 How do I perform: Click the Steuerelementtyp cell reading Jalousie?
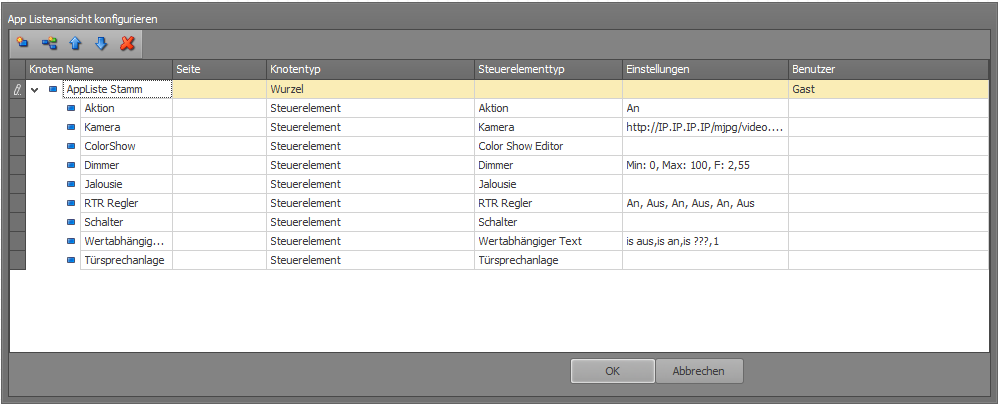click(x=548, y=185)
